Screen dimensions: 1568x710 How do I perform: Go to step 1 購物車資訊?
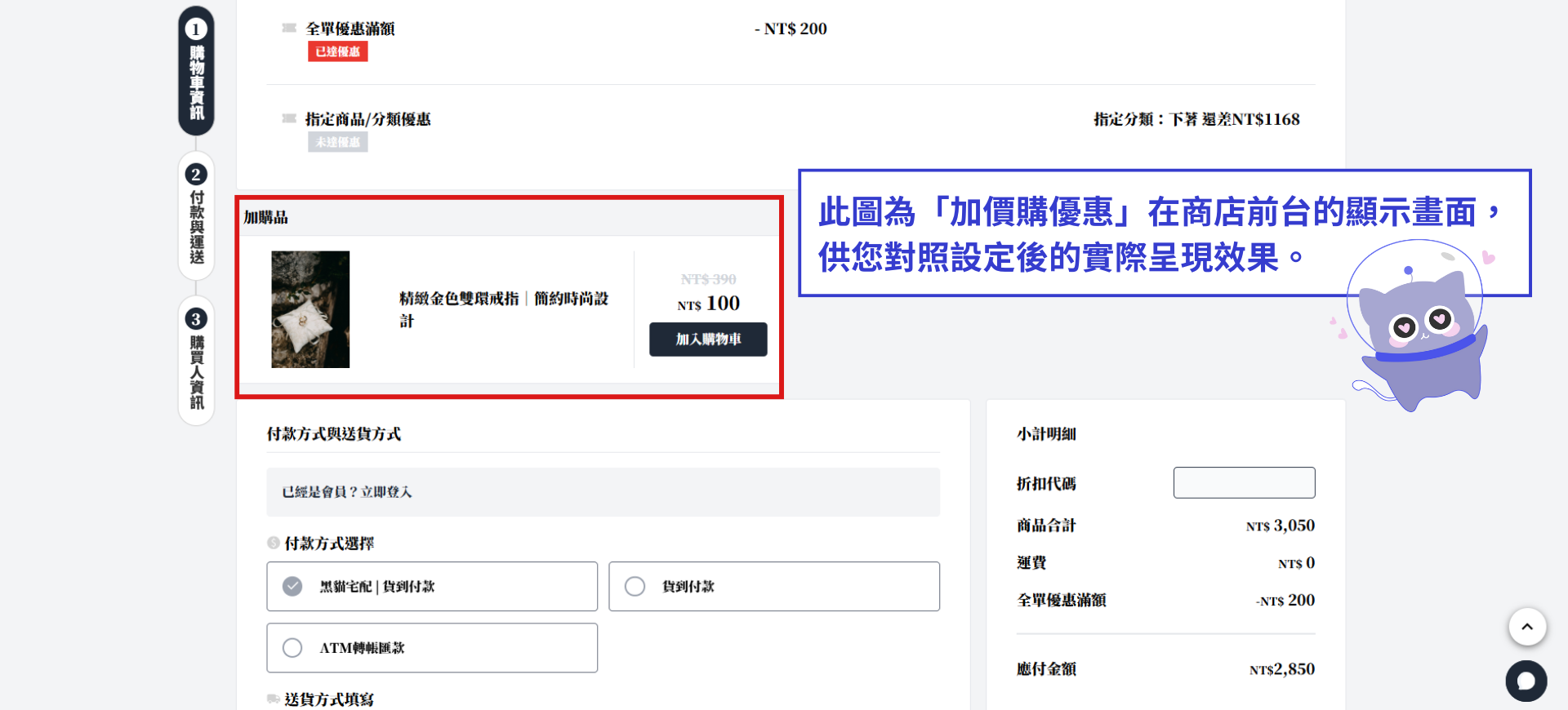click(x=196, y=71)
